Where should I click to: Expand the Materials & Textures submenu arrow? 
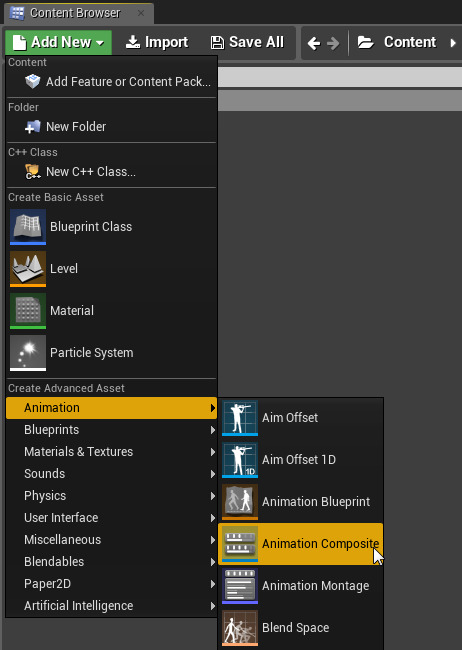(x=213, y=452)
